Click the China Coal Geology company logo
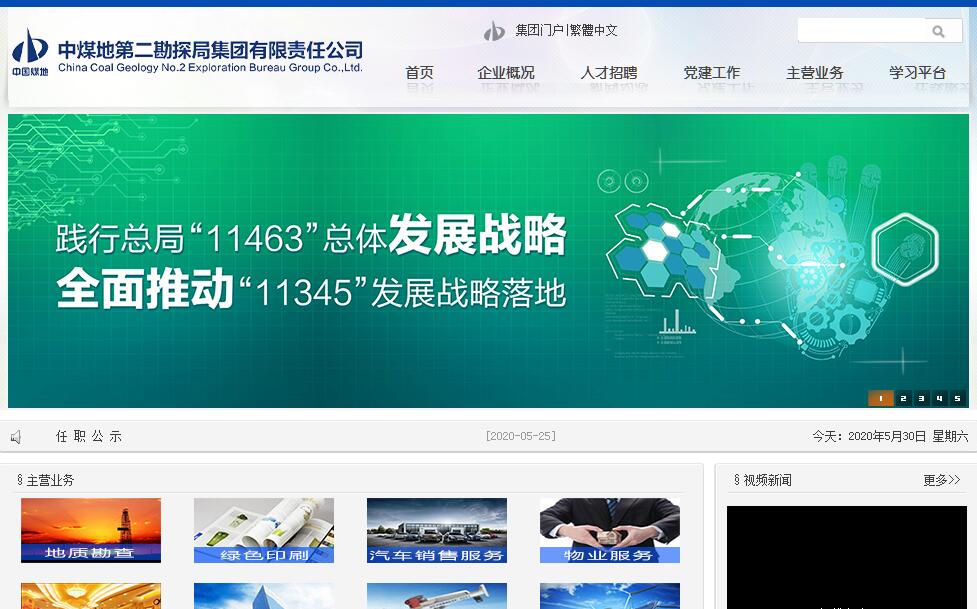Screen dimensions: 977x609 30,53
